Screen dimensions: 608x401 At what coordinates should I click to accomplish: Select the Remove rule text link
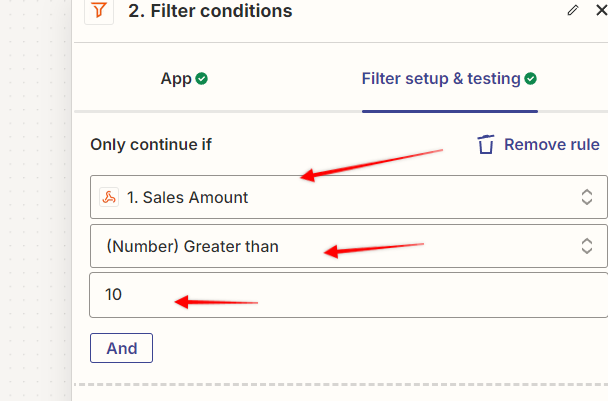[551, 145]
